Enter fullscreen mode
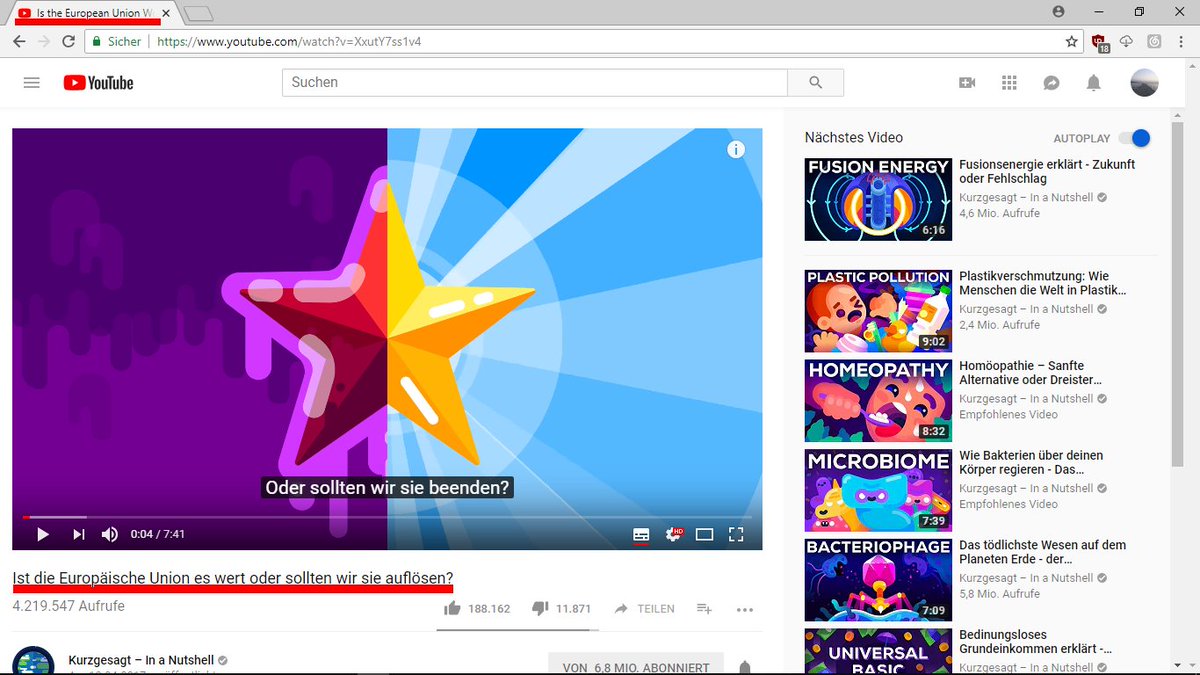 pyautogui.click(x=736, y=534)
